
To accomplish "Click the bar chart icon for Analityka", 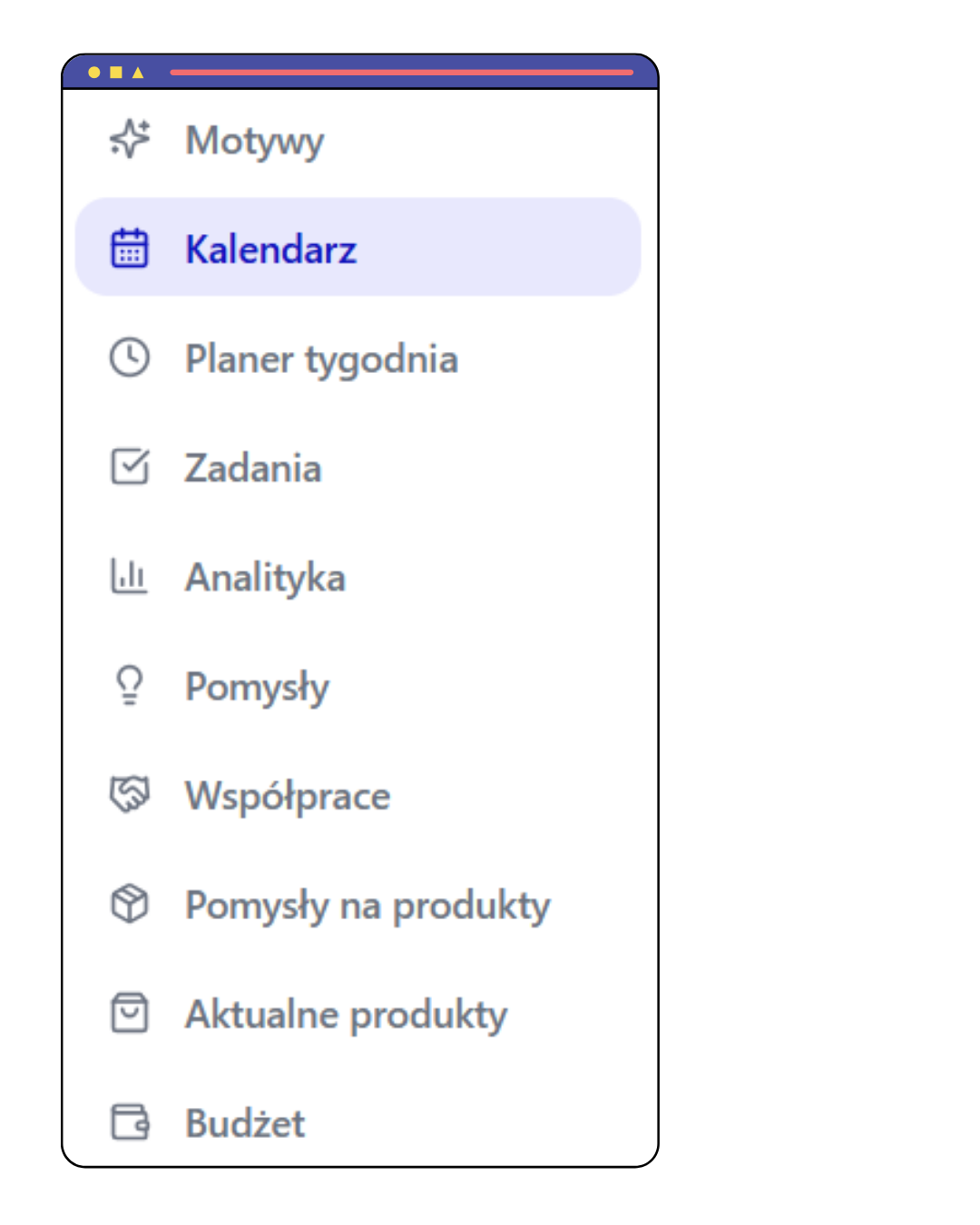I will [128, 576].
